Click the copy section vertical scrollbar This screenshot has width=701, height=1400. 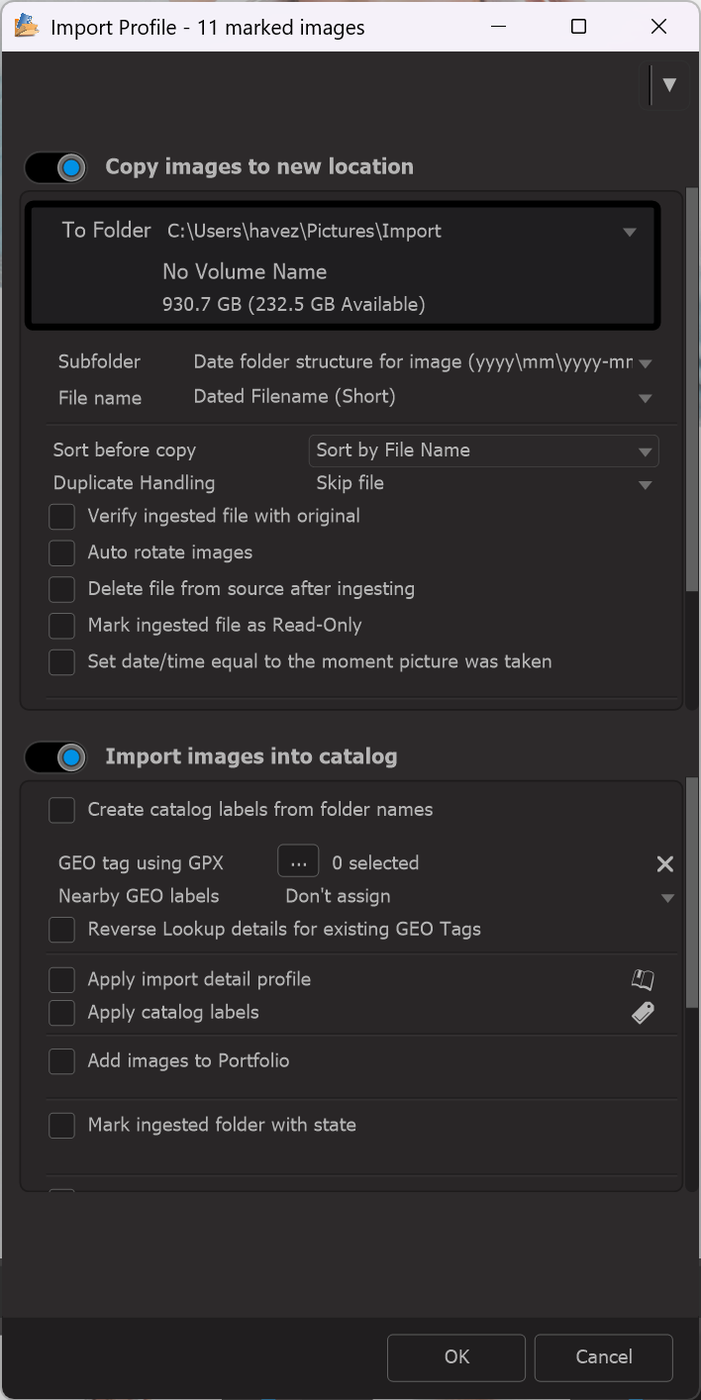click(692, 391)
